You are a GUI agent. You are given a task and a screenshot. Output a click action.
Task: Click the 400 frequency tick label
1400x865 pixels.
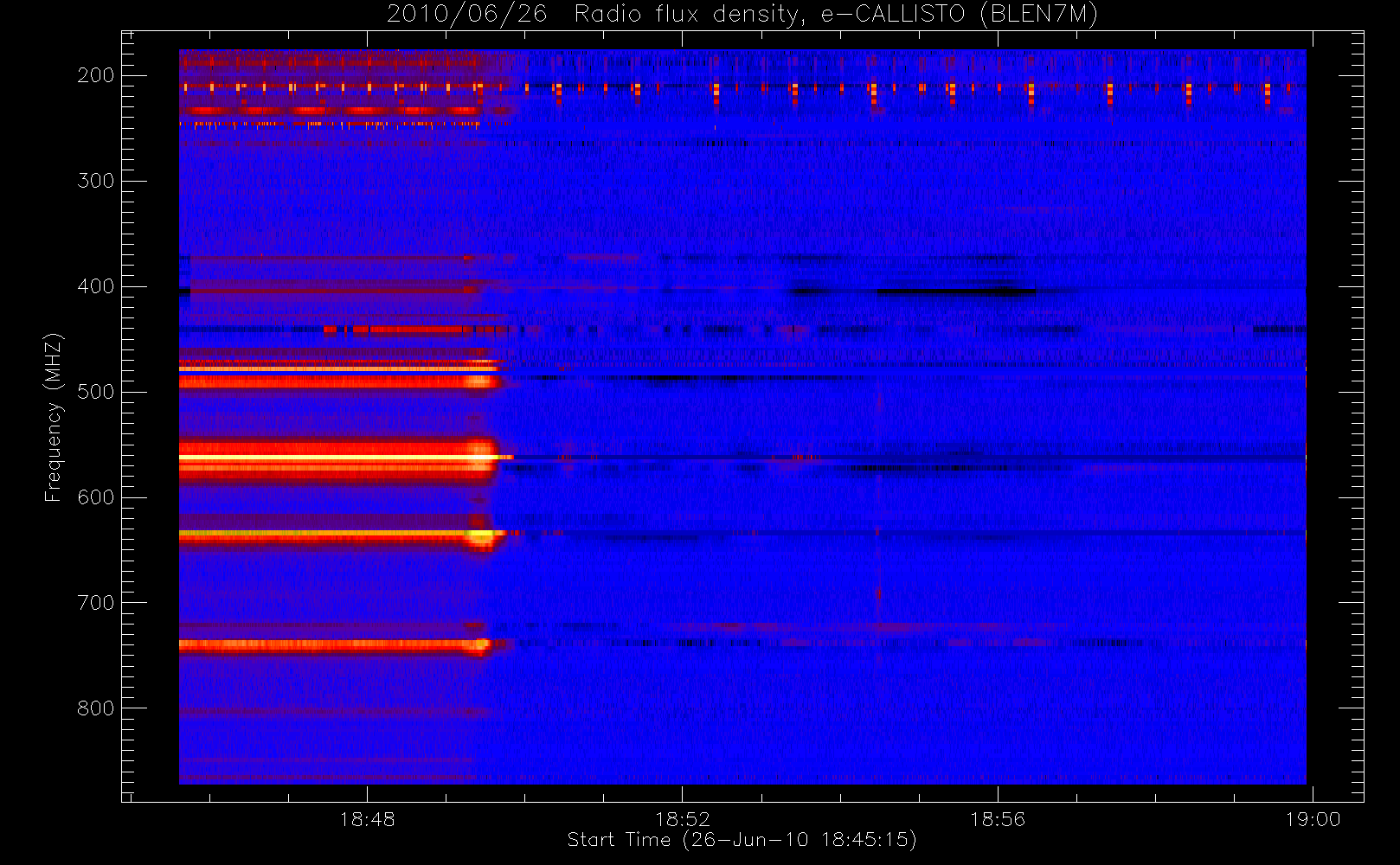96,286
